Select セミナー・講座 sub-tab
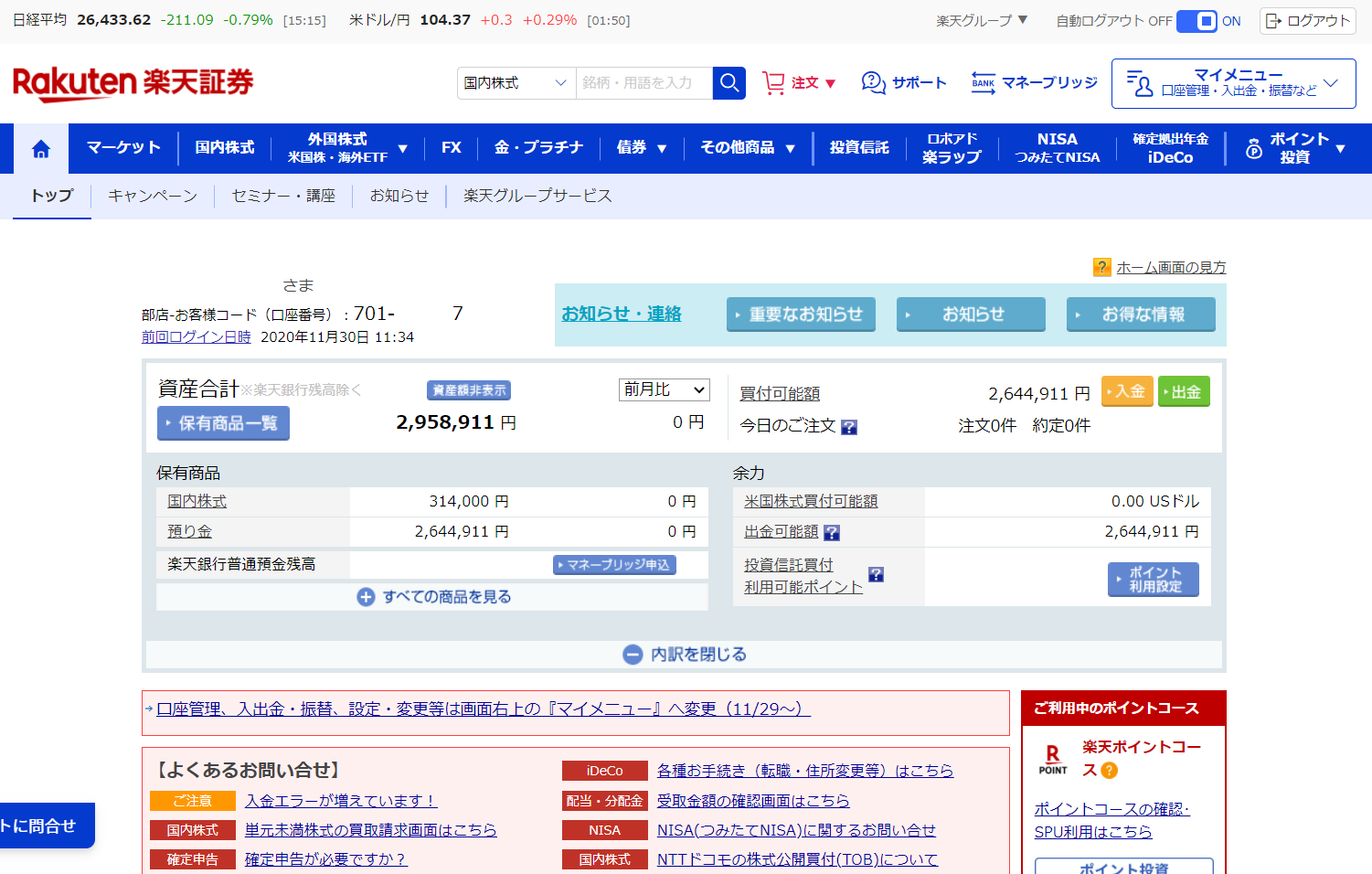 click(x=283, y=196)
